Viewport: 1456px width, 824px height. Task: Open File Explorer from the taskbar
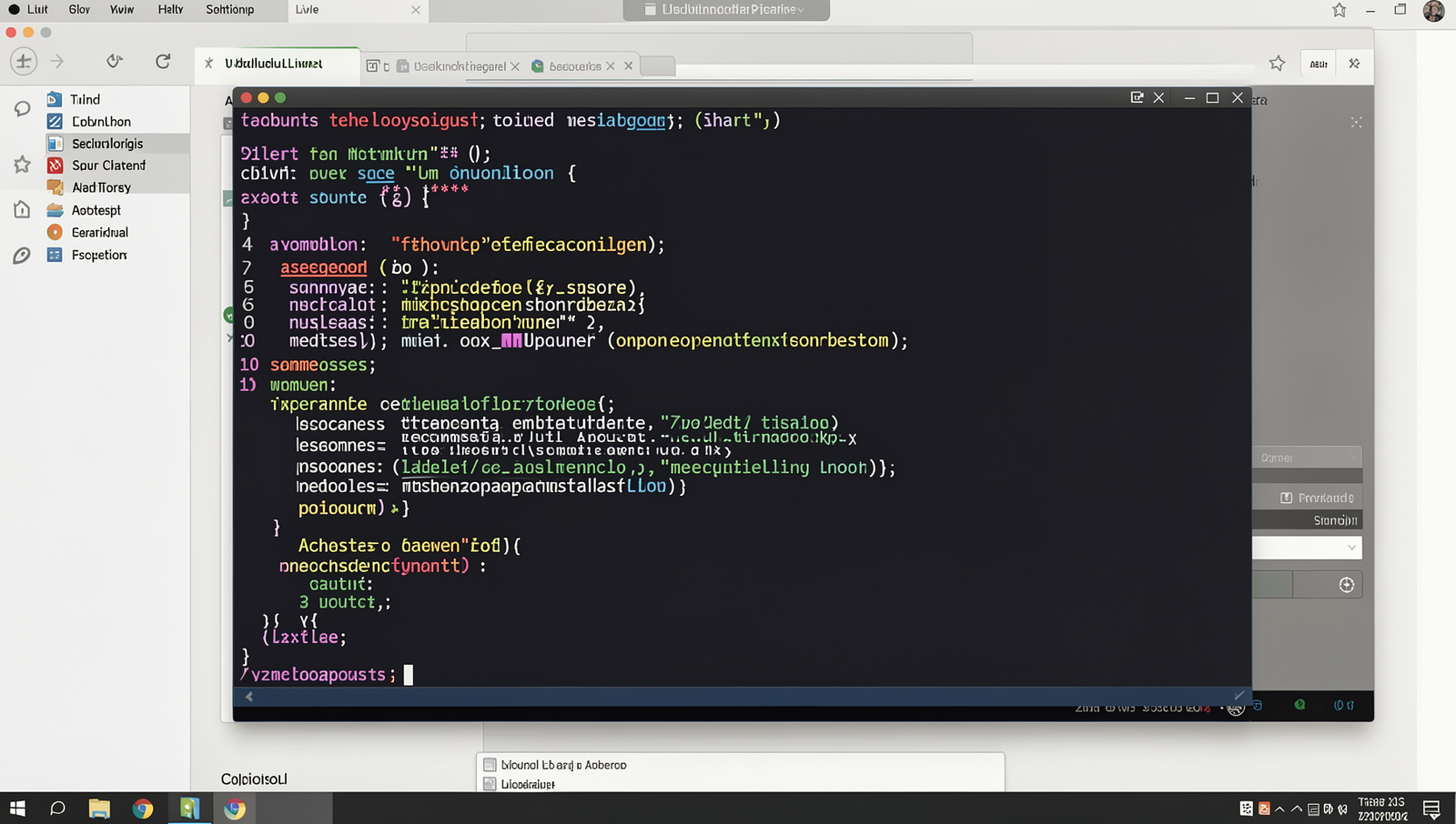99,809
